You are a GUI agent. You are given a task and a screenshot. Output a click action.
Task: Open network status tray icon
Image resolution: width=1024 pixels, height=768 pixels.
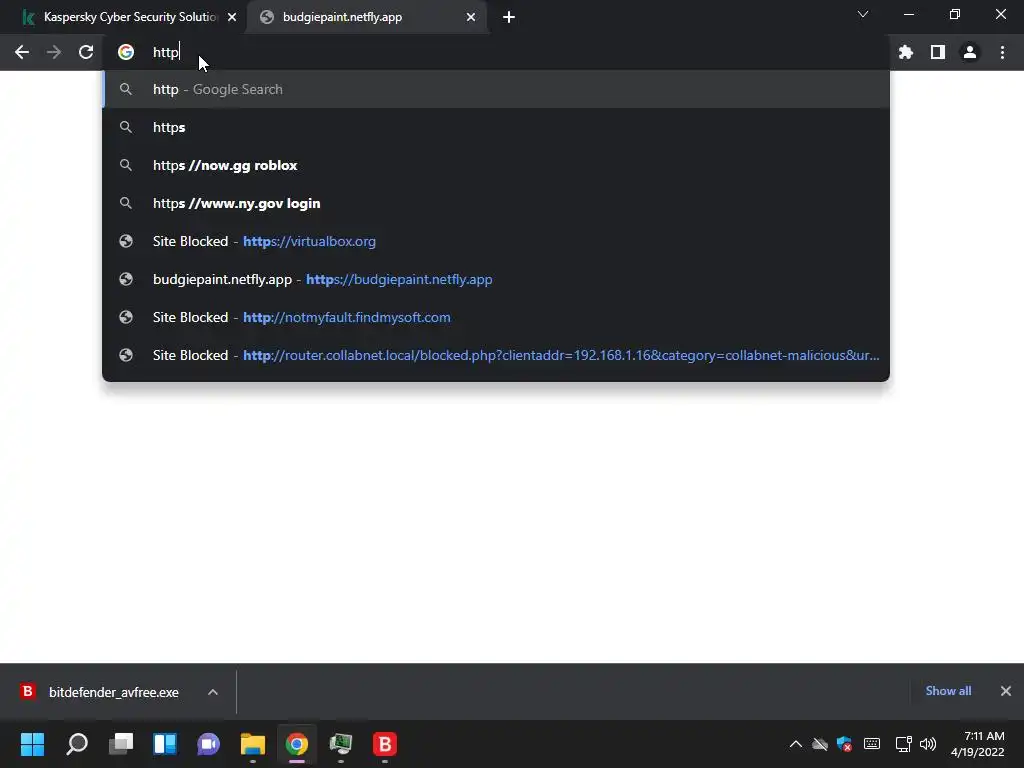903,744
